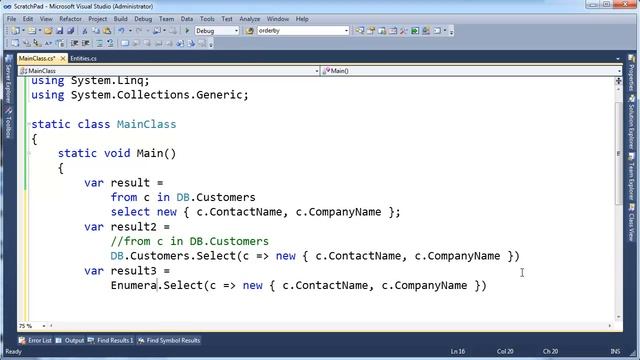Click the Cut scissors icon
The image size is (640, 360).
coord(85,31)
